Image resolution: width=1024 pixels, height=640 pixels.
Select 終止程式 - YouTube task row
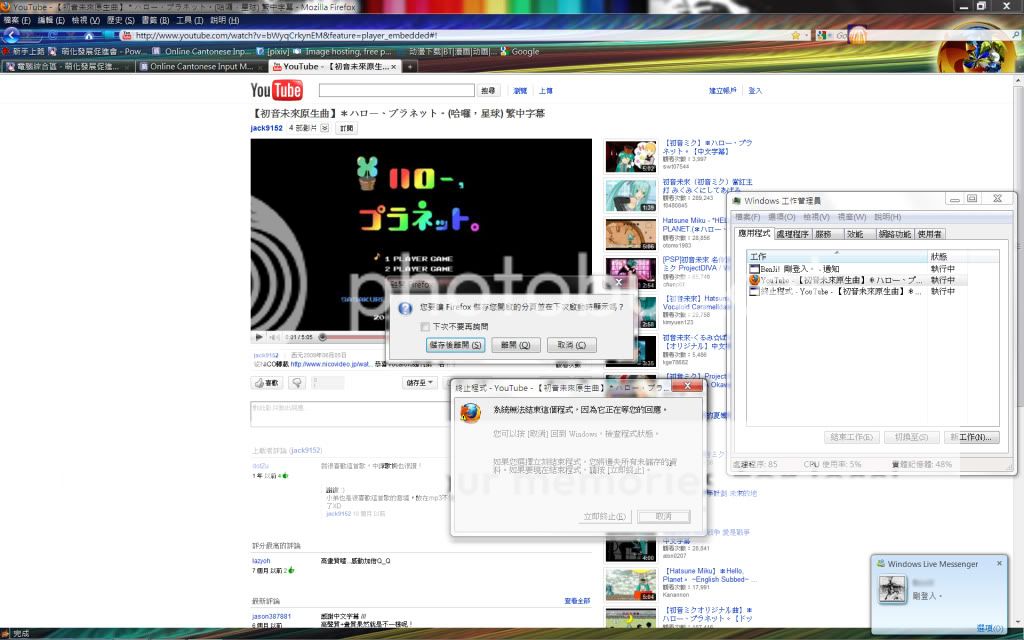coord(857,292)
